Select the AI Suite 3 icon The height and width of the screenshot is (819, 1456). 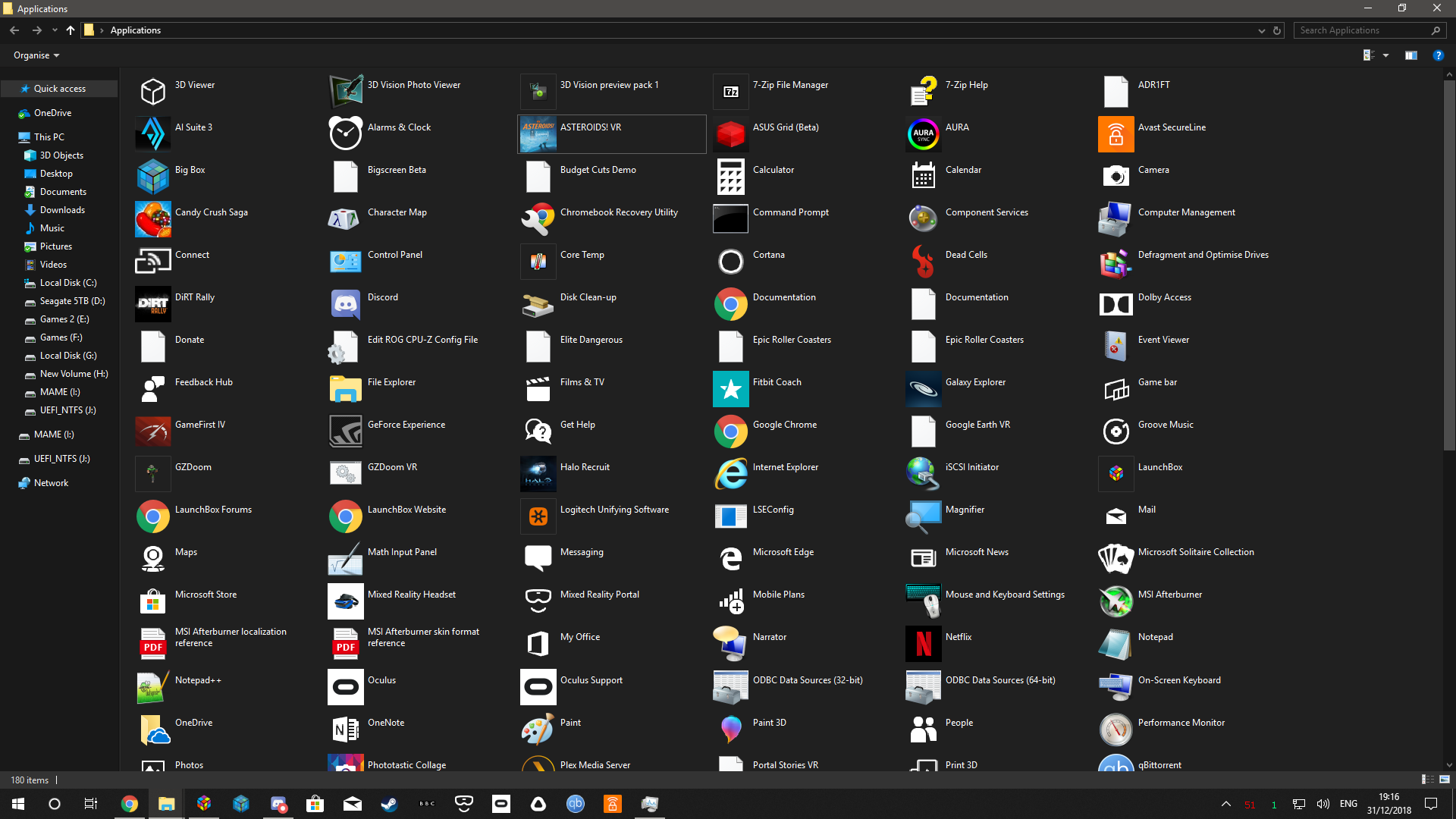pyautogui.click(x=153, y=134)
